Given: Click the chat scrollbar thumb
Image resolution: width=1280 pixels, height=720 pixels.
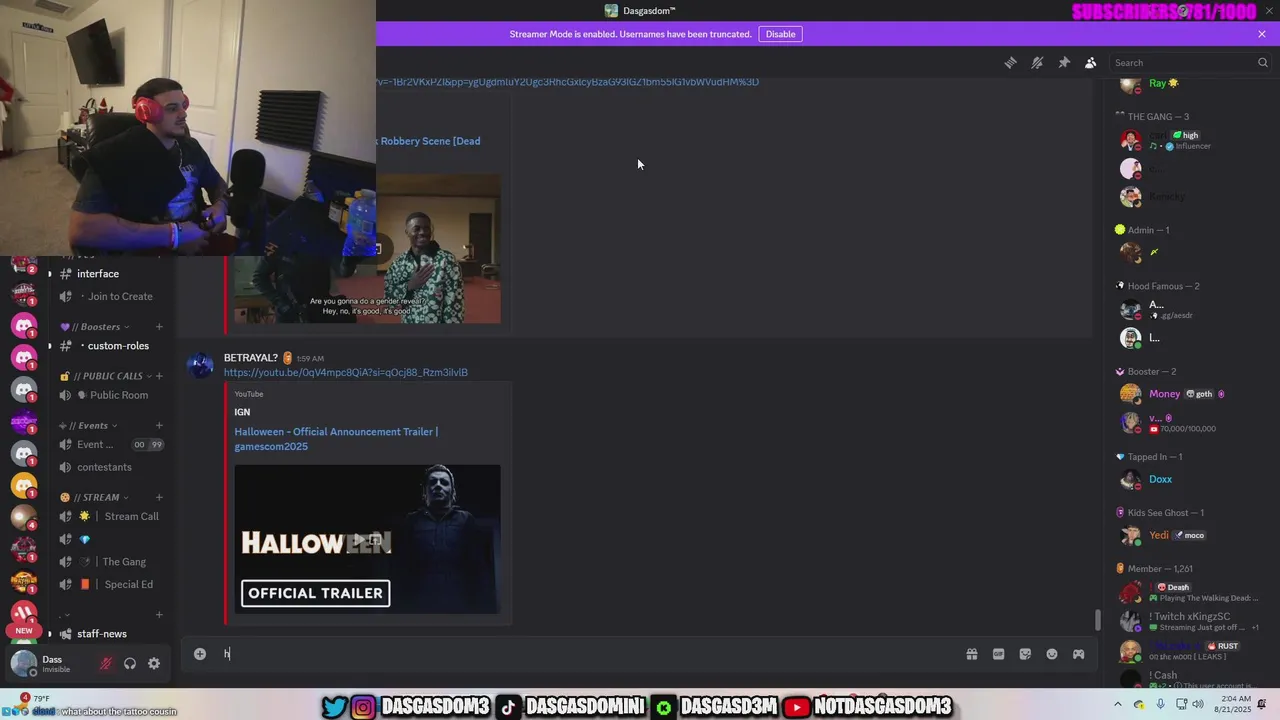Looking at the screenshot, I should (1098, 620).
